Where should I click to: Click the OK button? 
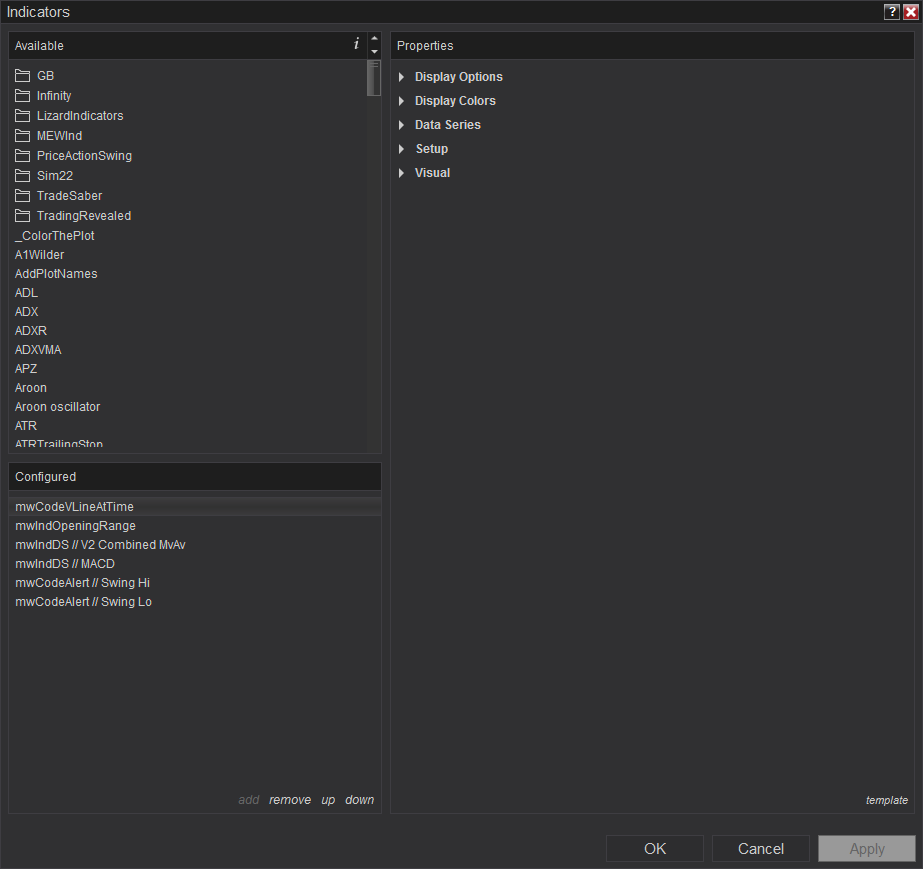pyautogui.click(x=655, y=848)
